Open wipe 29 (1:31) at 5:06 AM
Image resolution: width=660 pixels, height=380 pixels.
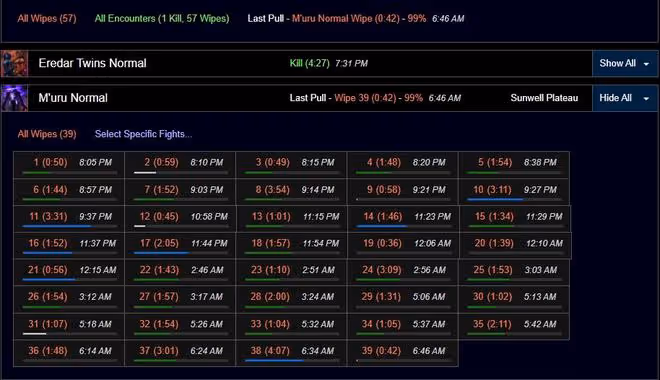point(402,299)
